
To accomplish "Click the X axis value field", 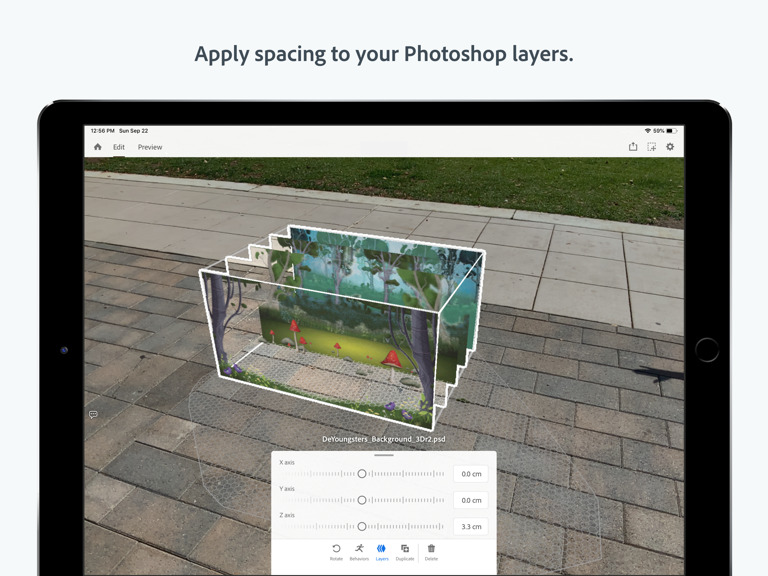I will [x=471, y=474].
